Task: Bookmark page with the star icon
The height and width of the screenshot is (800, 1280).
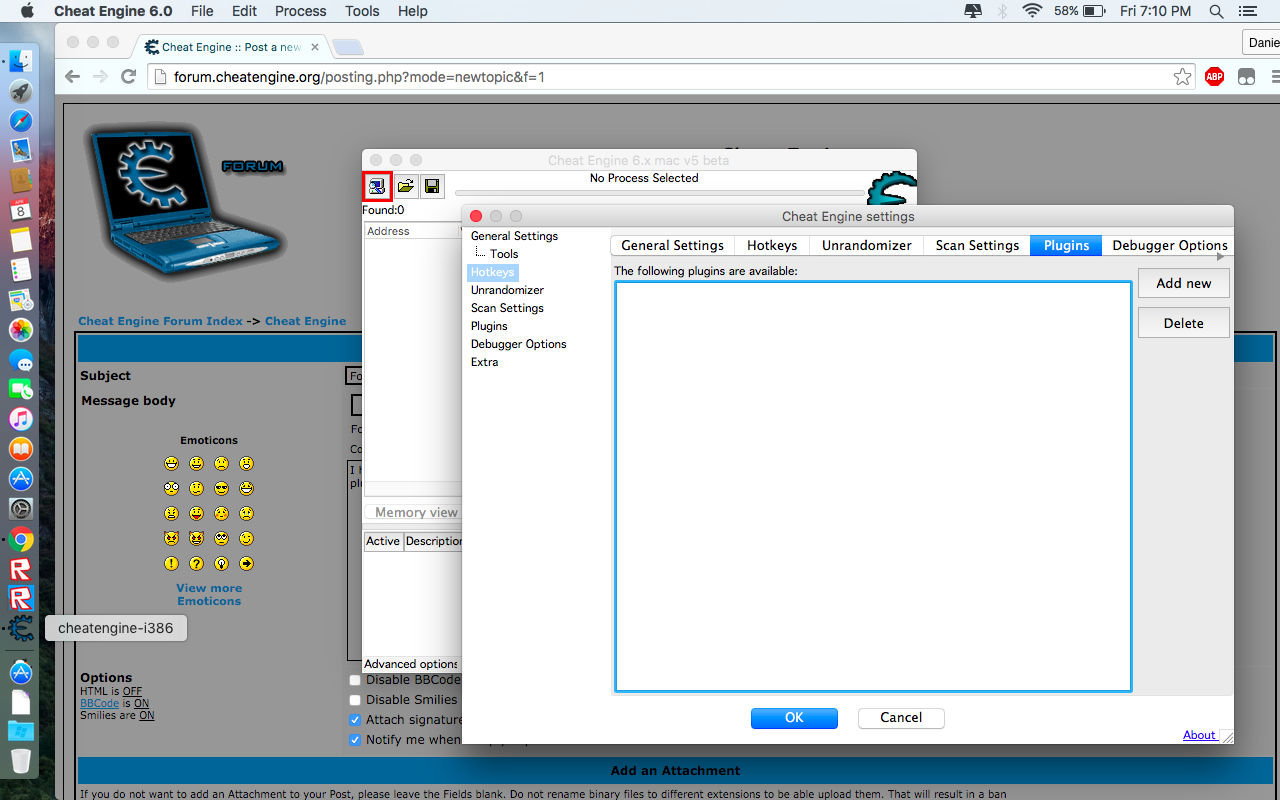Action: tap(1182, 77)
